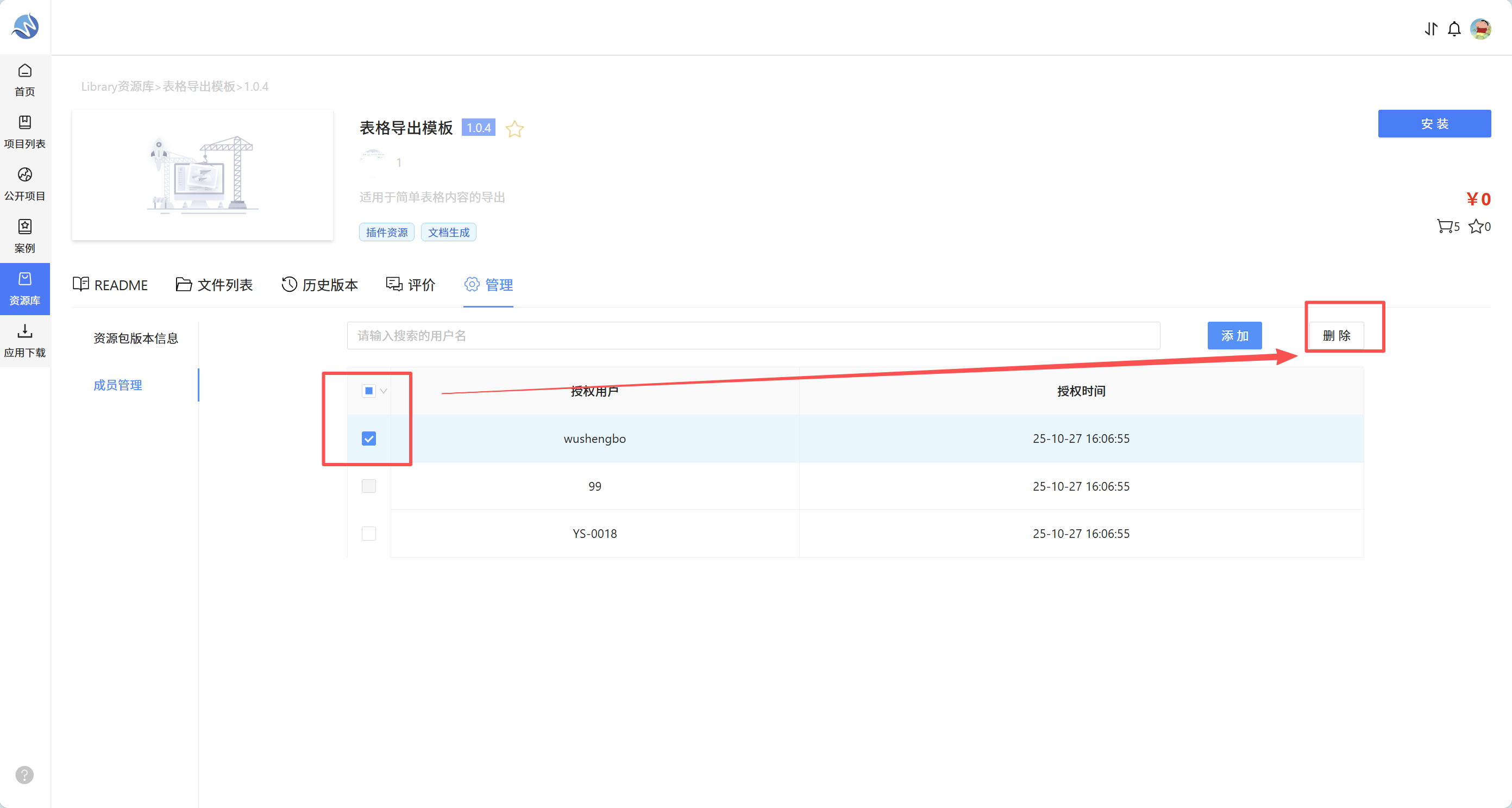Screen dimensions: 1512x808
Task: Expand the selection dropdown arrow in the table header
Action: [x=383, y=391]
